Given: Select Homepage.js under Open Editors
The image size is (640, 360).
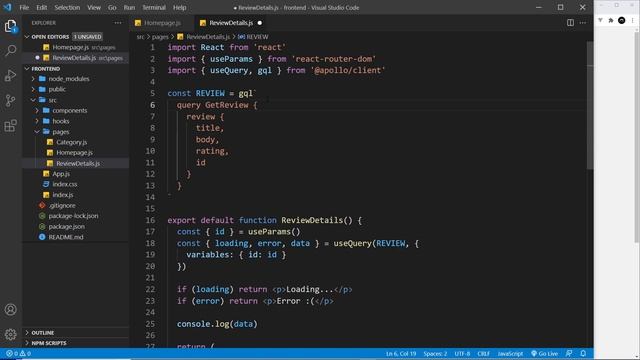Looking at the screenshot, I should coord(76,47).
